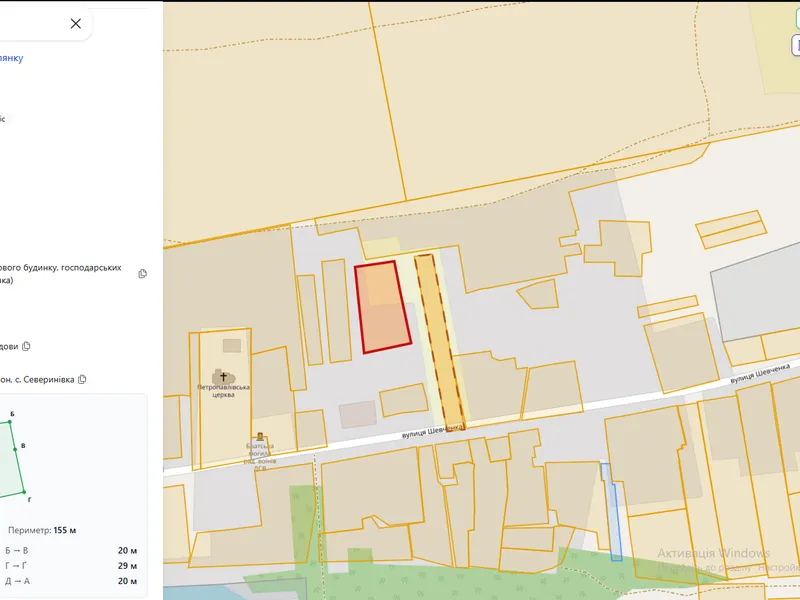Click the 'Периметр: 155 м' text

coord(42,530)
